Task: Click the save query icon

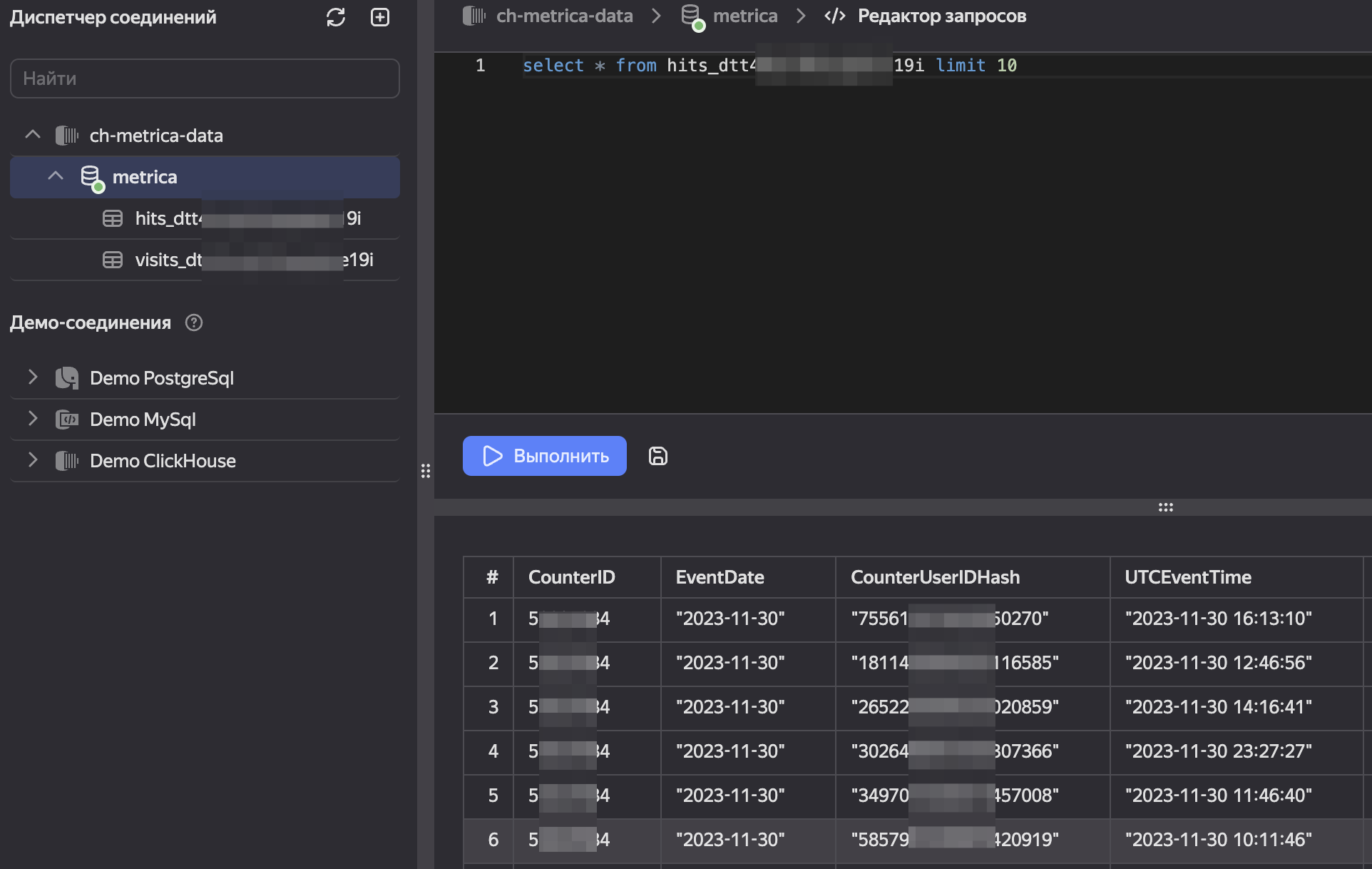Action: coord(657,456)
